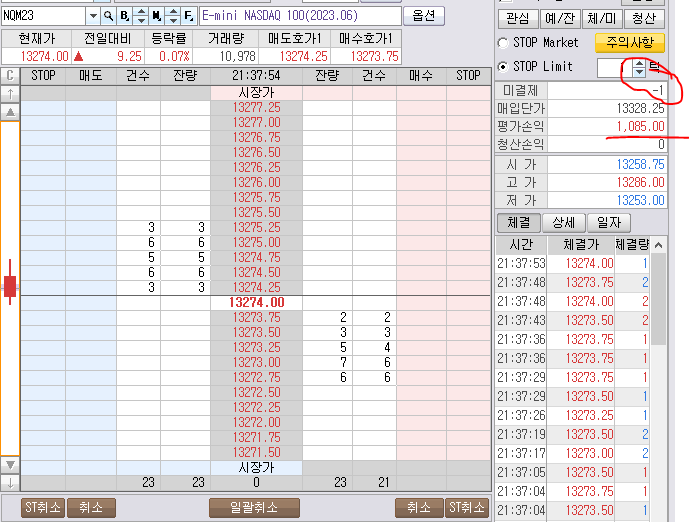
Task: Click price 13271.50 in ladder
Action: tap(256, 453)
